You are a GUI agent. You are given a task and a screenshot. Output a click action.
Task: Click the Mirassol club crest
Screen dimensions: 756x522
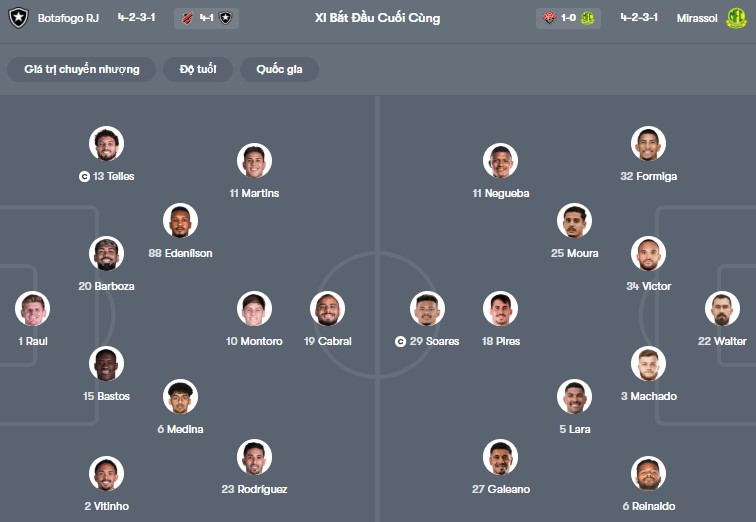tap(736, 18)
